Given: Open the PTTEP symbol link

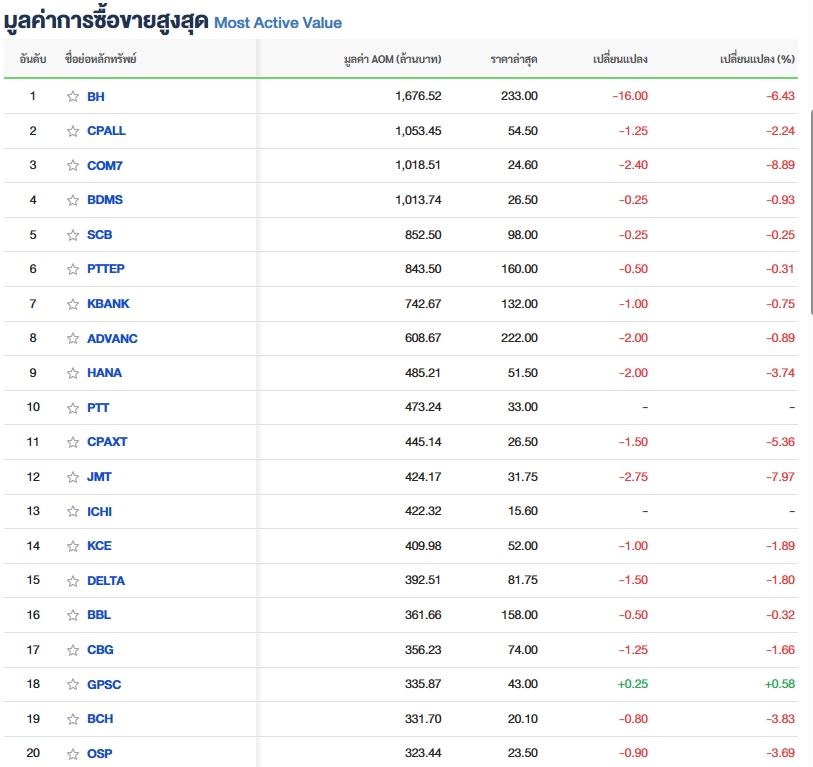Looking at the screenshot, I should [x=106, y=269].
